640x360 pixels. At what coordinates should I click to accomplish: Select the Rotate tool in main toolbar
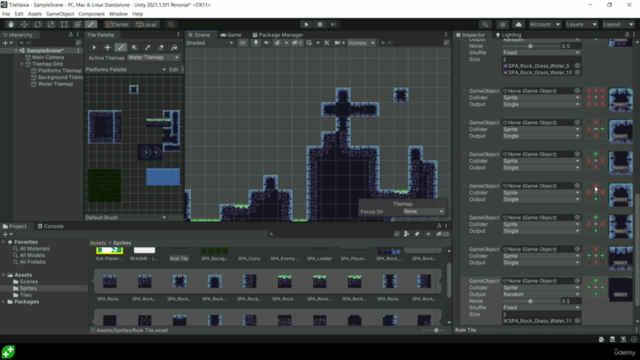pos(38,24)
